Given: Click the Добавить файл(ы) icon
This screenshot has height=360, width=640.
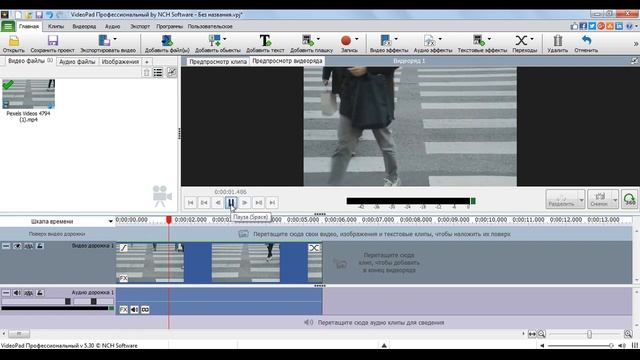Looking at the screenshot, I should (x=167, y=41).
